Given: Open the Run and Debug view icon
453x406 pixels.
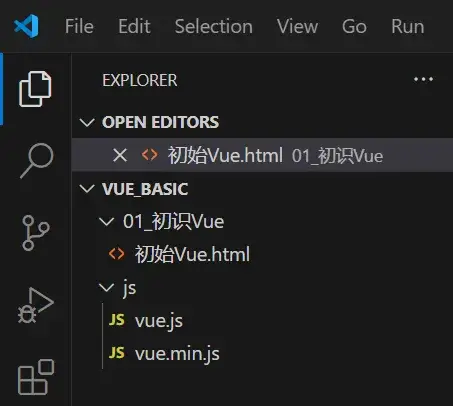Looking at the screenshot, I should point(36,305).
